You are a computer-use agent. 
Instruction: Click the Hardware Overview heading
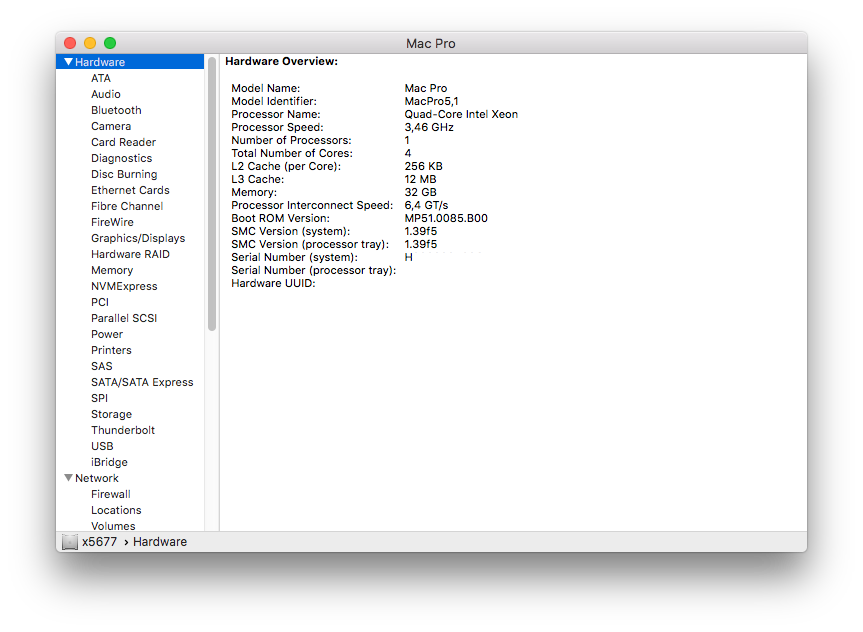click(281, 61)
